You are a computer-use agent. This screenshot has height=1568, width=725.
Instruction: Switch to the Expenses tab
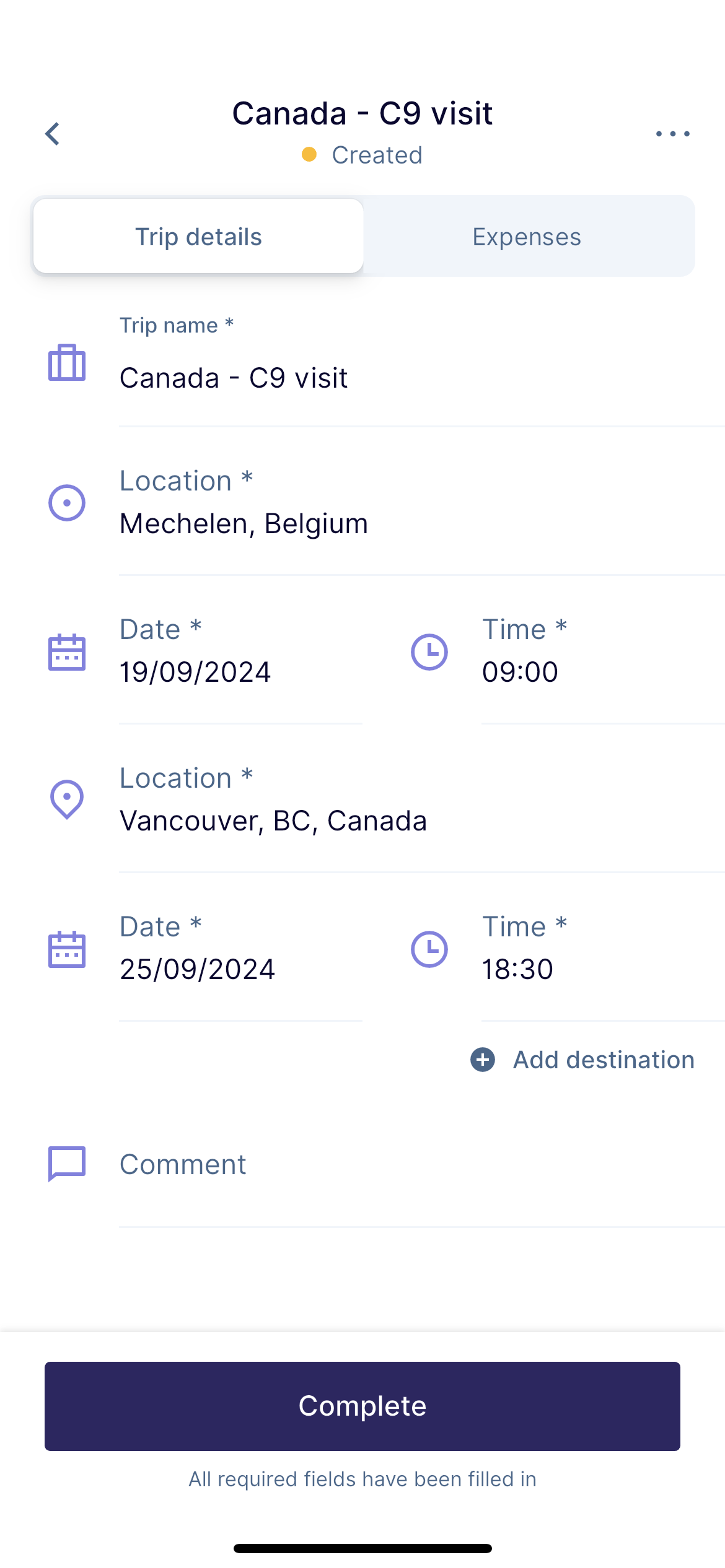tap(527, 237)
